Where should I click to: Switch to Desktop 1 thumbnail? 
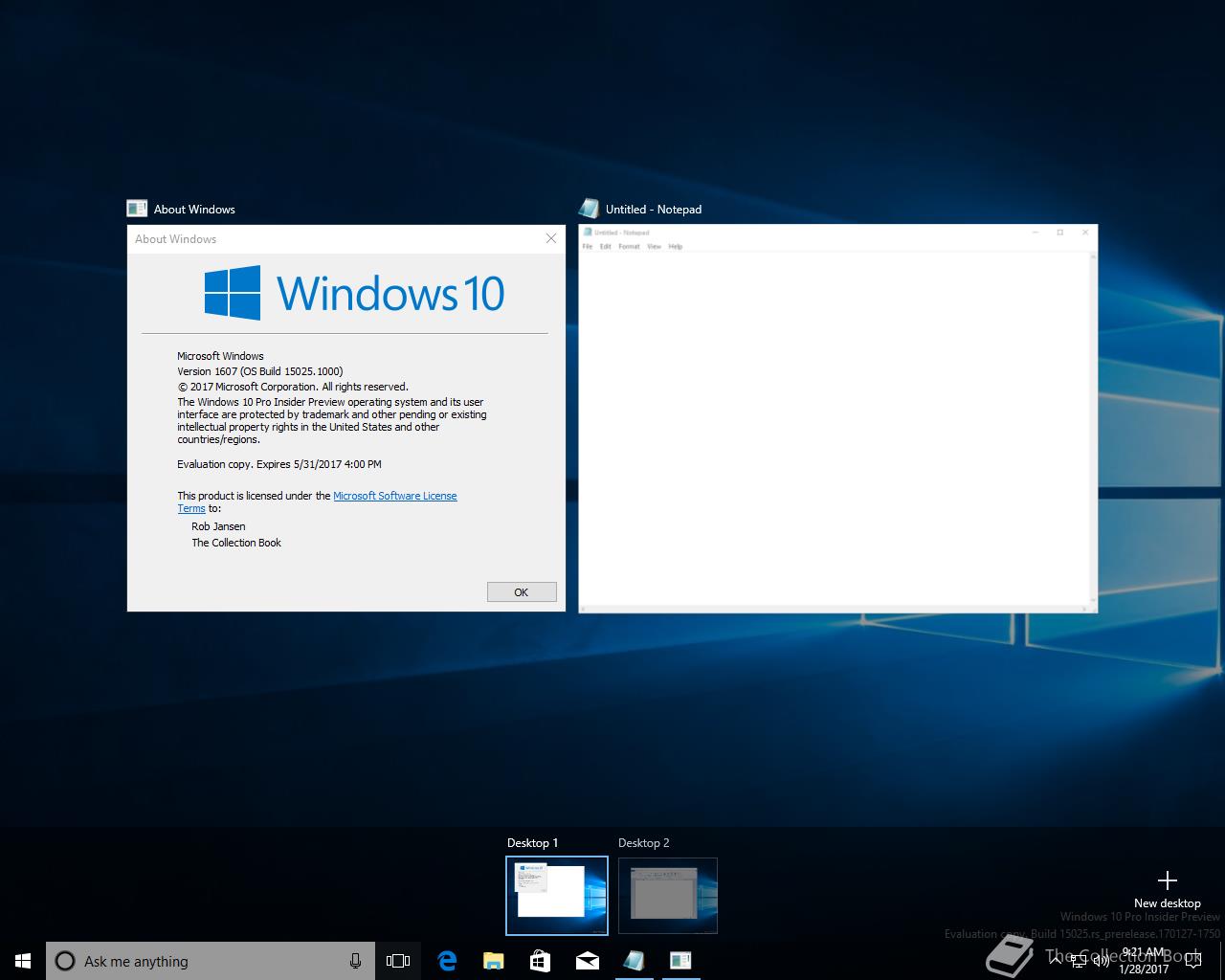tap(557, 896)
